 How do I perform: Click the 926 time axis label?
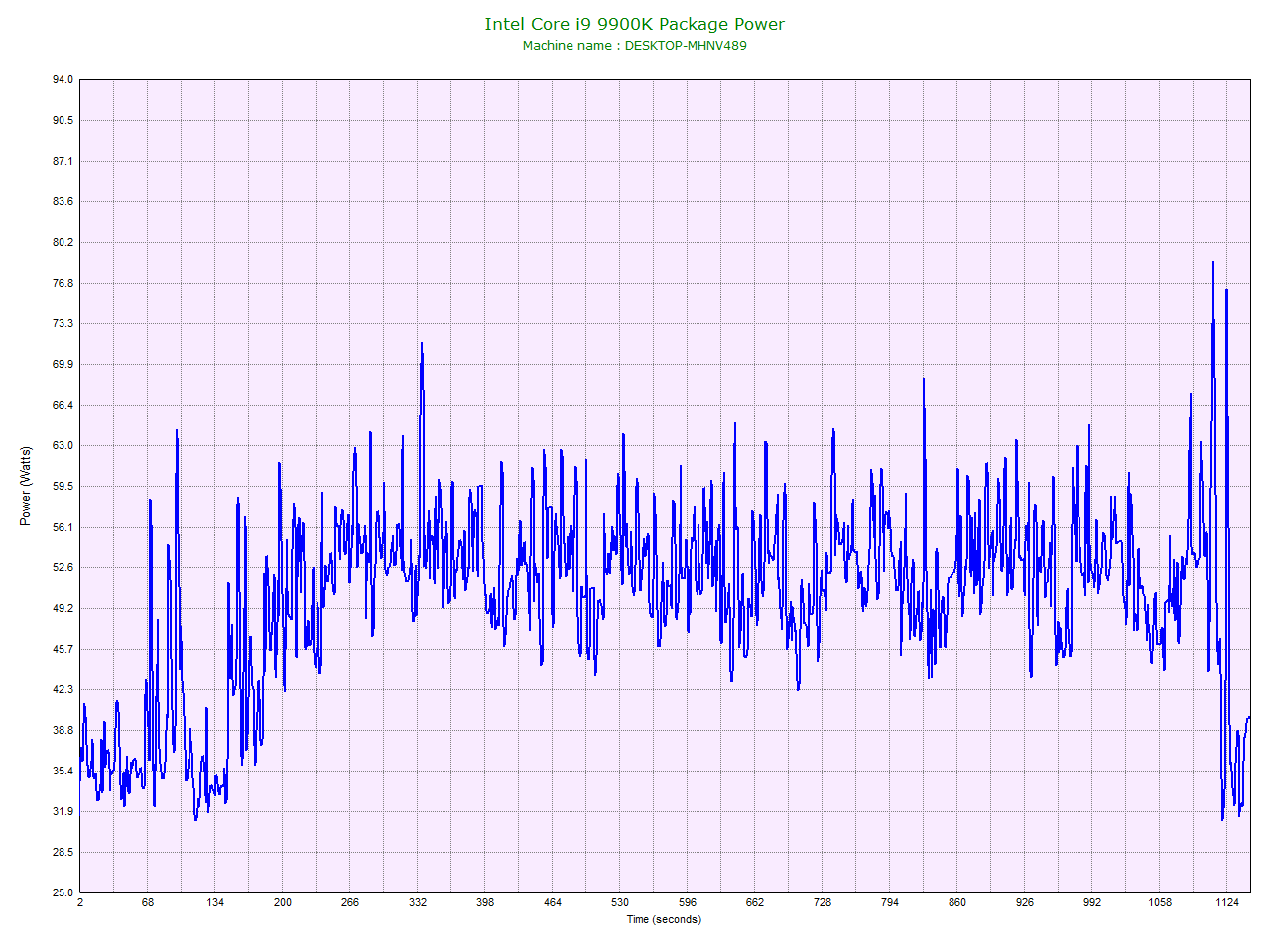(x=1025, y=903)
